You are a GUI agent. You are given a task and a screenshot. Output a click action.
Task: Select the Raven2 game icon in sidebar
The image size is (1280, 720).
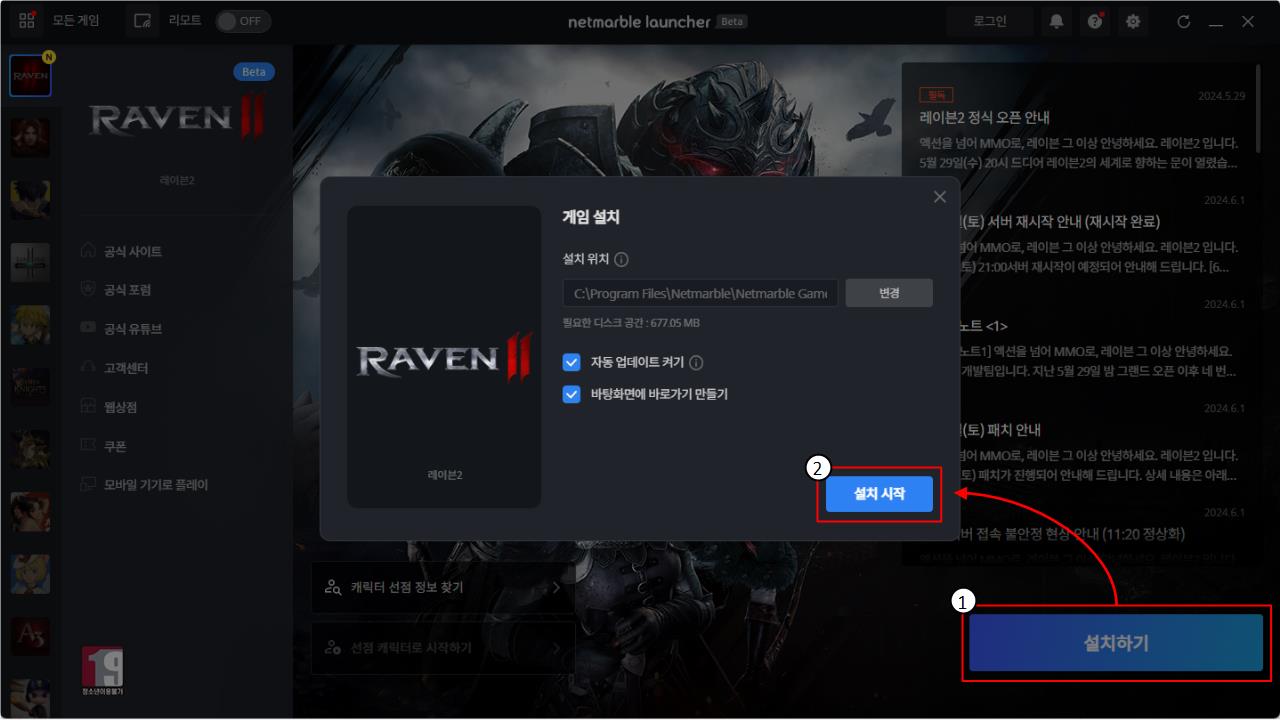[x=30, y=75]
